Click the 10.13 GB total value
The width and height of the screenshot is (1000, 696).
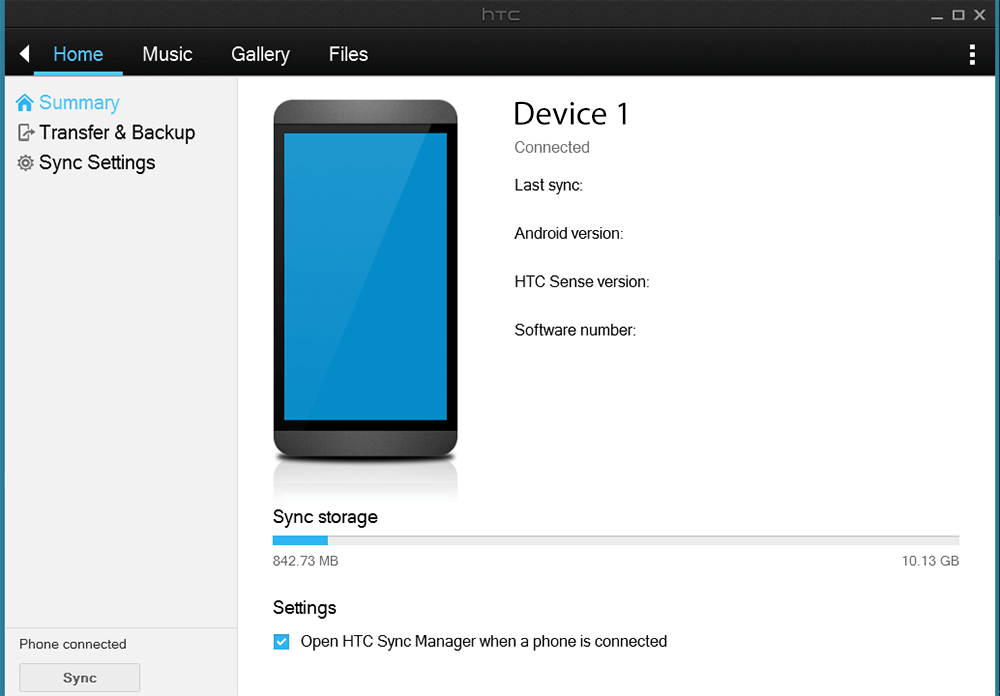pyautogui.click(x=930, y=561)
